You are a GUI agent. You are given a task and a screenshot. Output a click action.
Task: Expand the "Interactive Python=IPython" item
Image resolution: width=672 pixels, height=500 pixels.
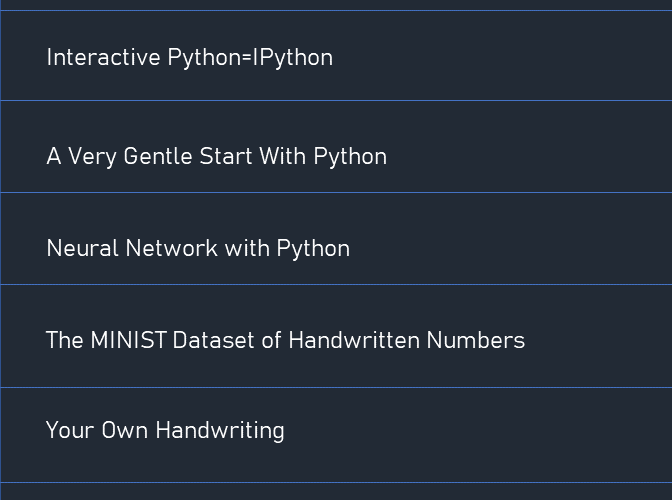189,57
